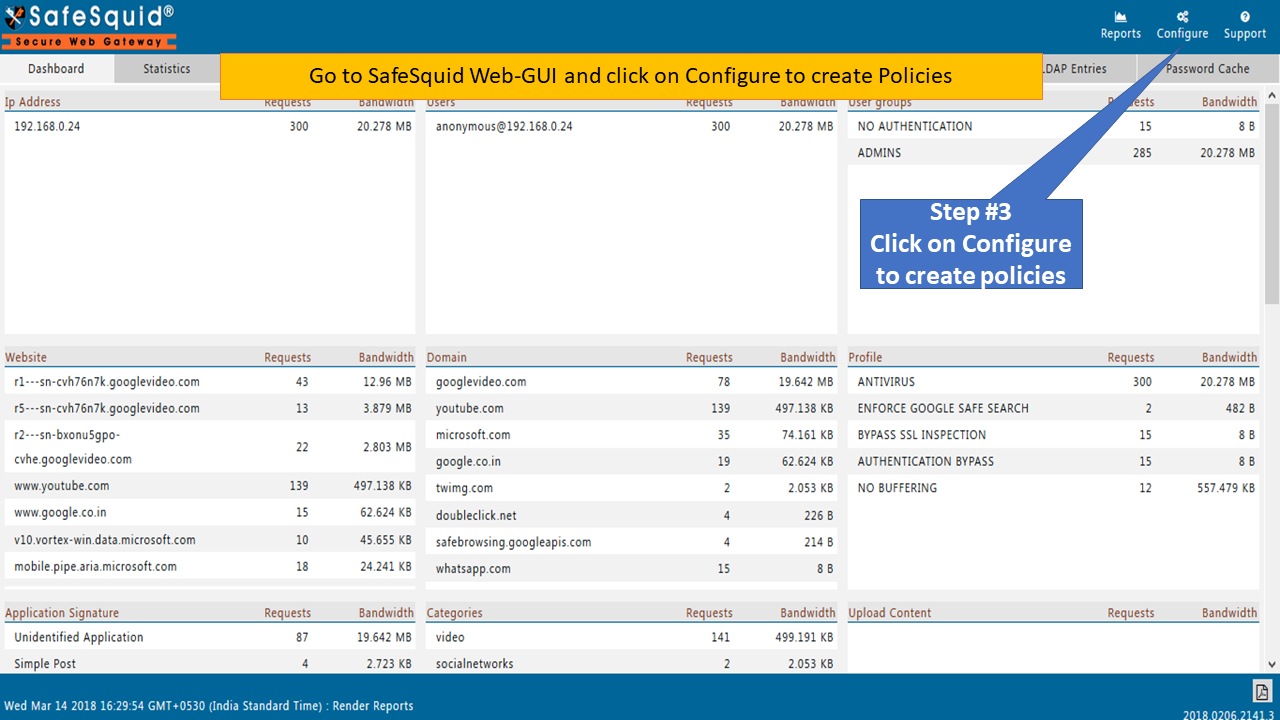The width and height of the screenshot is (1280, 720).
Task: Open the Statistics tab
Action: pos(167,69)
